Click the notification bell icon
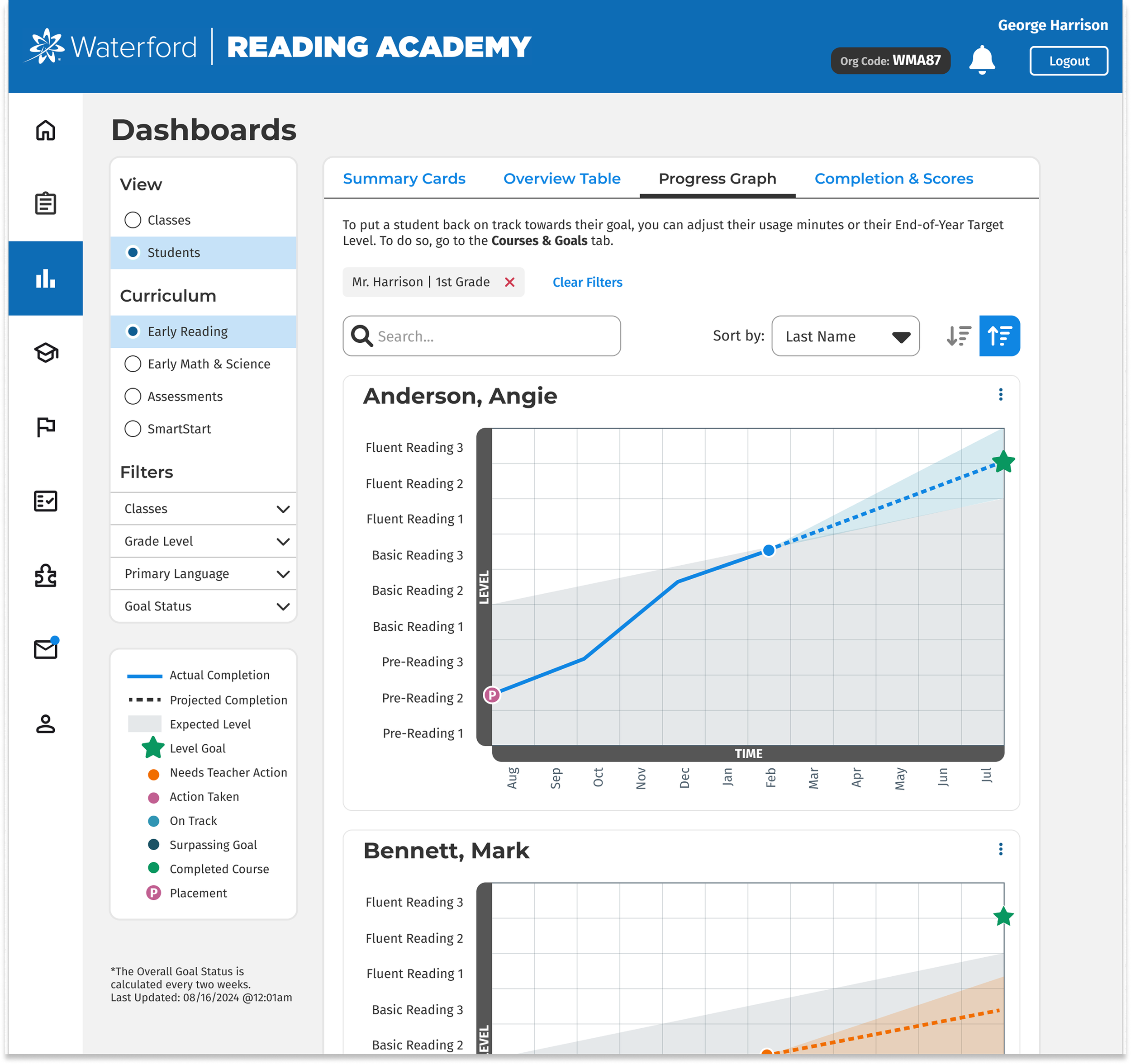 coord(981,60)
